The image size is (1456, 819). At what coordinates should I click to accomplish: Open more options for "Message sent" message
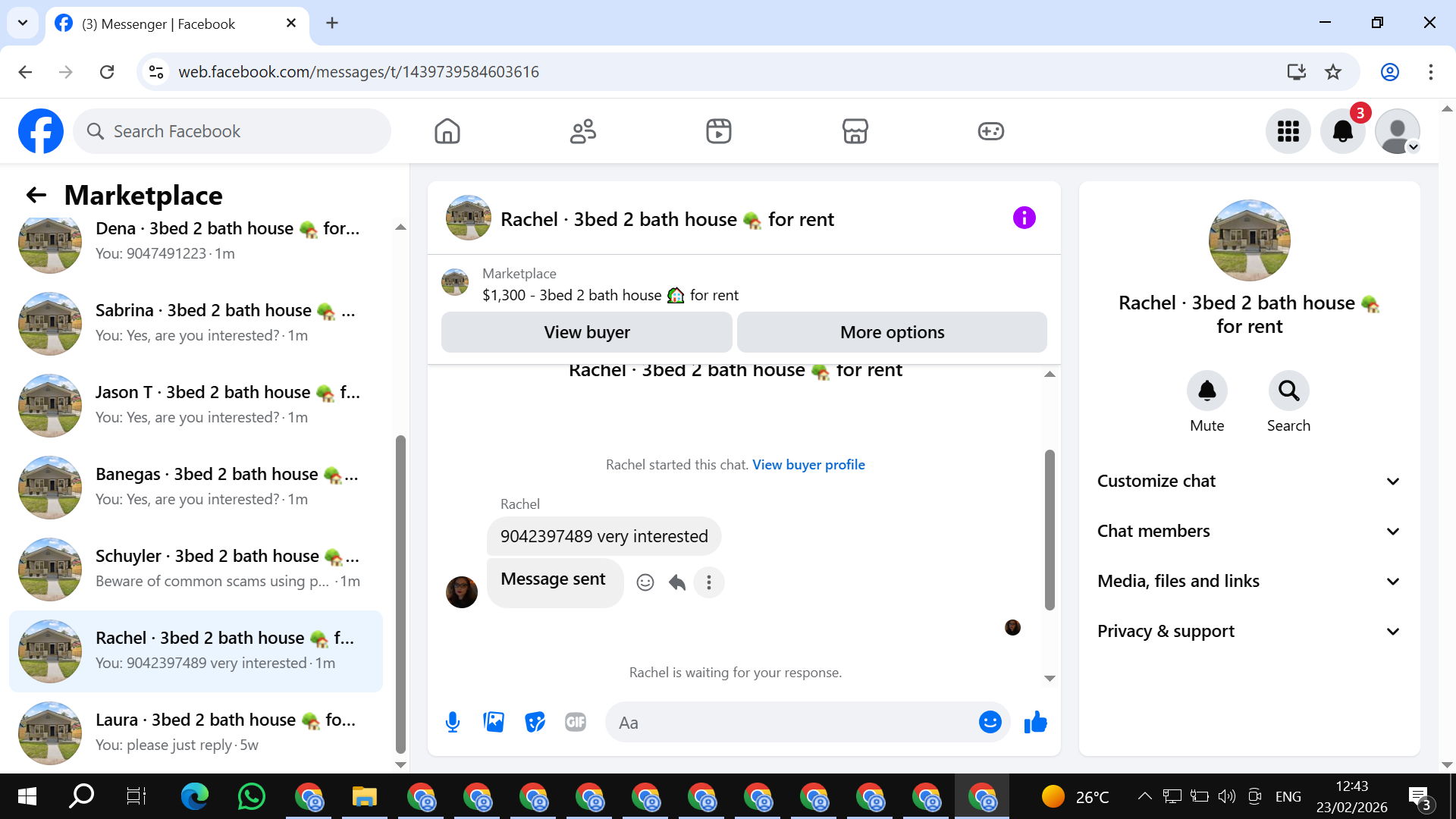[709, 582]
